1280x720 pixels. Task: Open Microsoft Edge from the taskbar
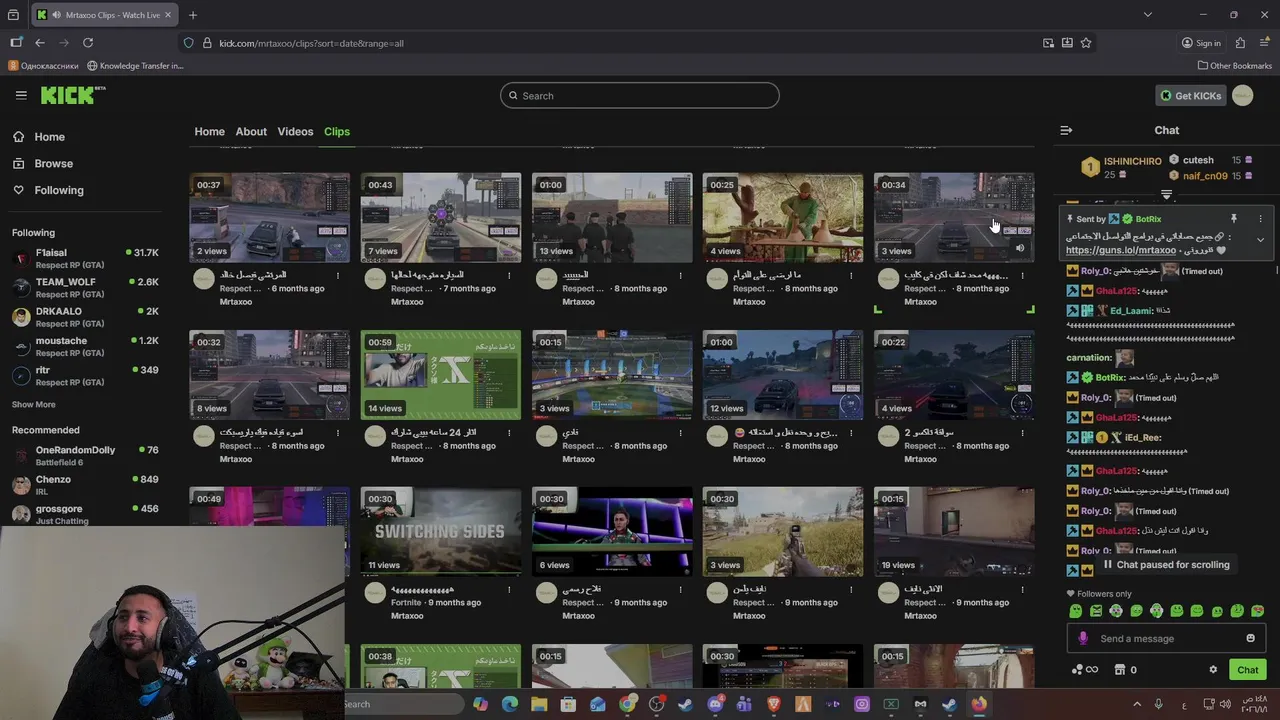pyautogui.click(x=510, y=704)
